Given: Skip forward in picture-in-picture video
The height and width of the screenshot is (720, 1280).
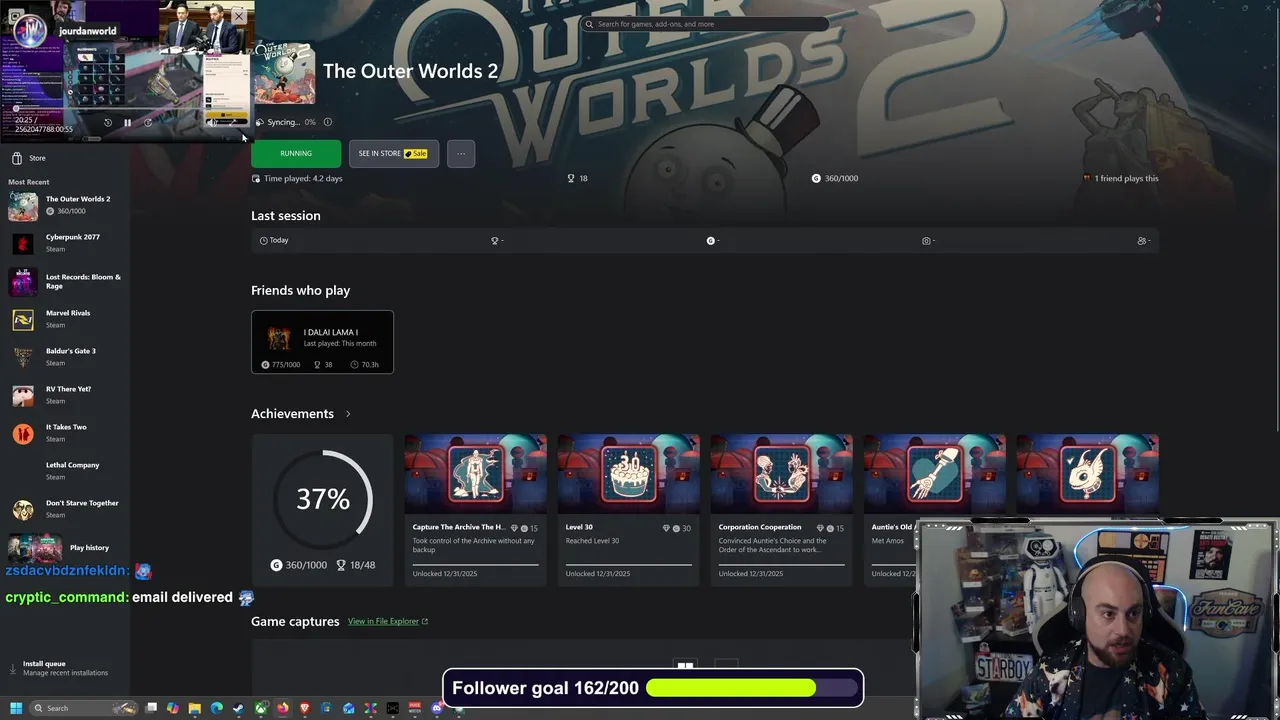Looking at the screenshot, I should 148,123.
